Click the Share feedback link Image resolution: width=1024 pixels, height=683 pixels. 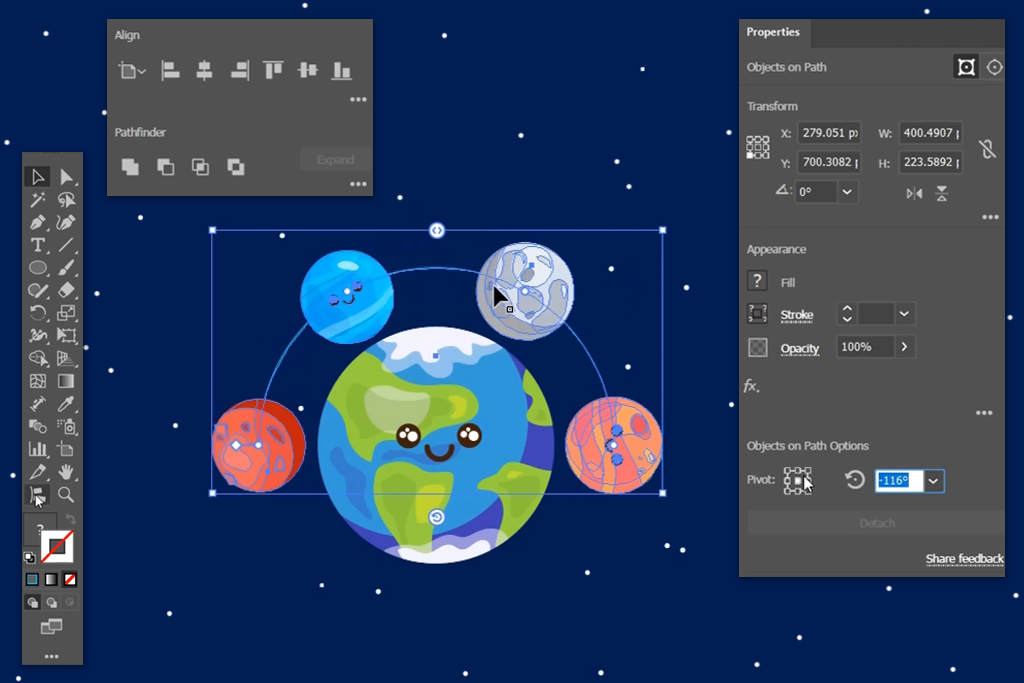pos(965,559)
